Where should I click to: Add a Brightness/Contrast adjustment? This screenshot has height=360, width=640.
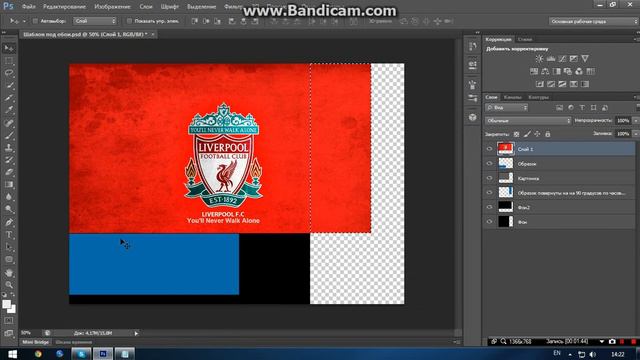click(x=539, y=59)
